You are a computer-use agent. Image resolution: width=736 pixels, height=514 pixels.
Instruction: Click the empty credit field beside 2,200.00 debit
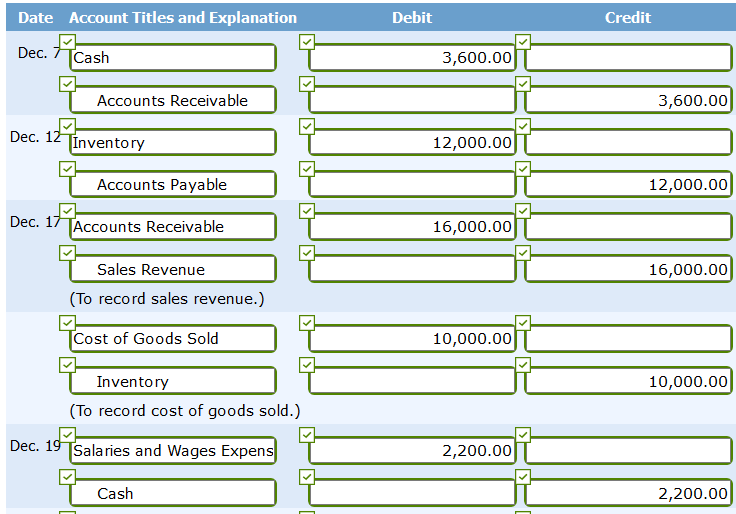pyautogui.click(x=628, y=451)
